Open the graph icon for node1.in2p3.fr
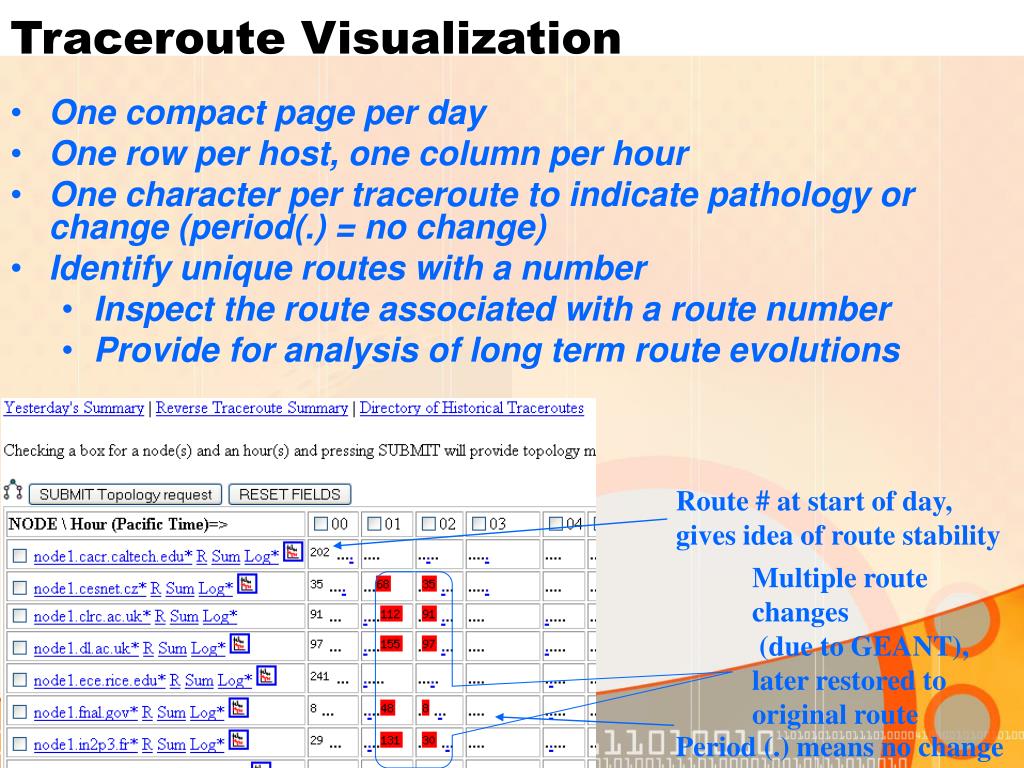 238,740
